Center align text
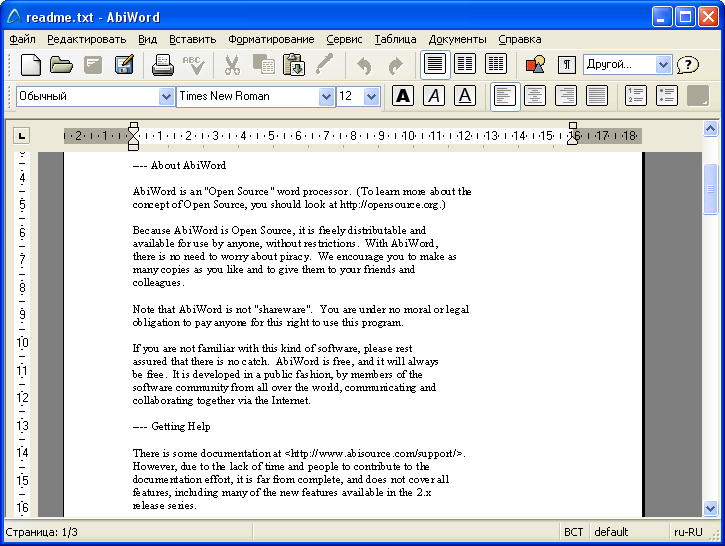The width and height of the screenshot is (725, 546). pos(535,96)
